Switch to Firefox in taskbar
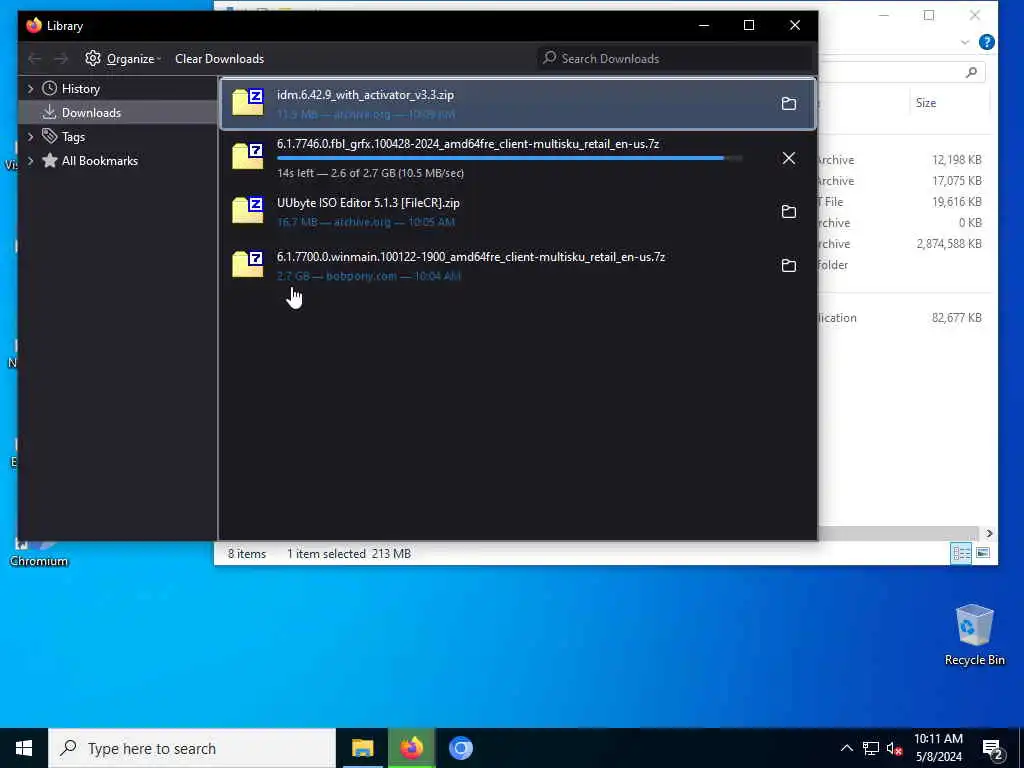Image resolution: width=1024 pixels, height=768 pixels. [x=411, y=748]
